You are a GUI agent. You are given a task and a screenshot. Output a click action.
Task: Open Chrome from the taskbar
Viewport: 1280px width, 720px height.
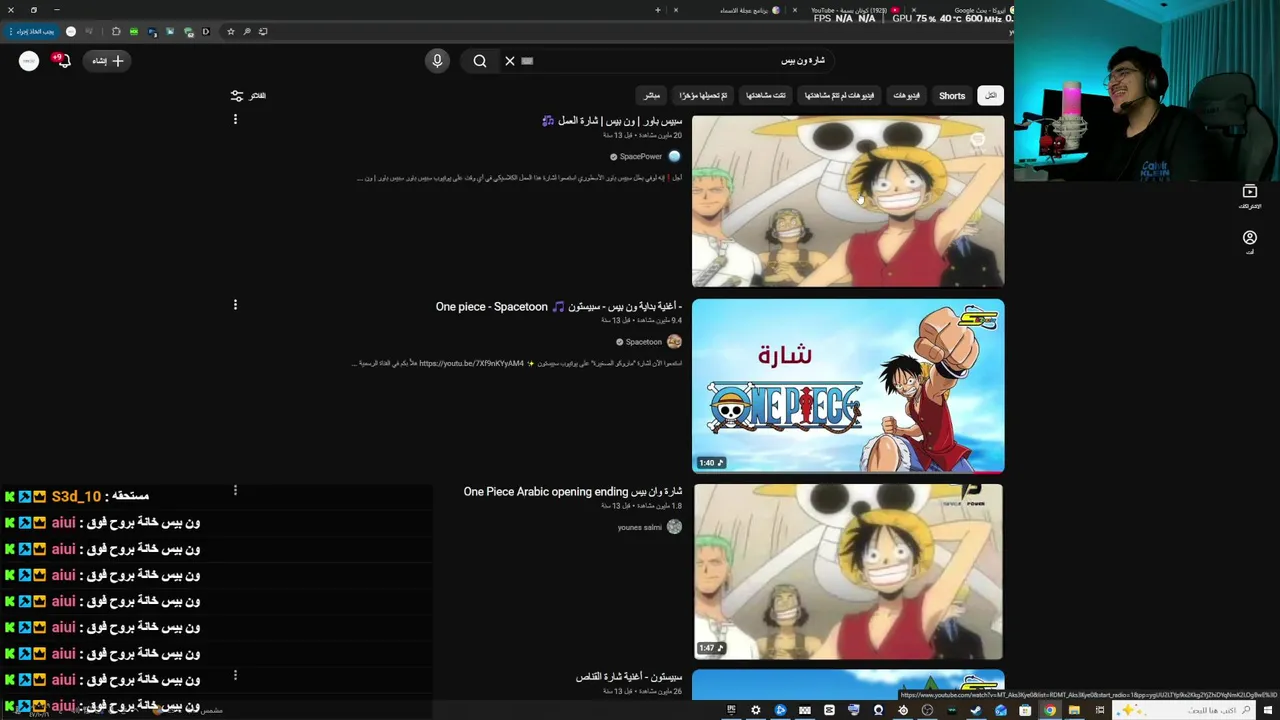click(1050, 710)
